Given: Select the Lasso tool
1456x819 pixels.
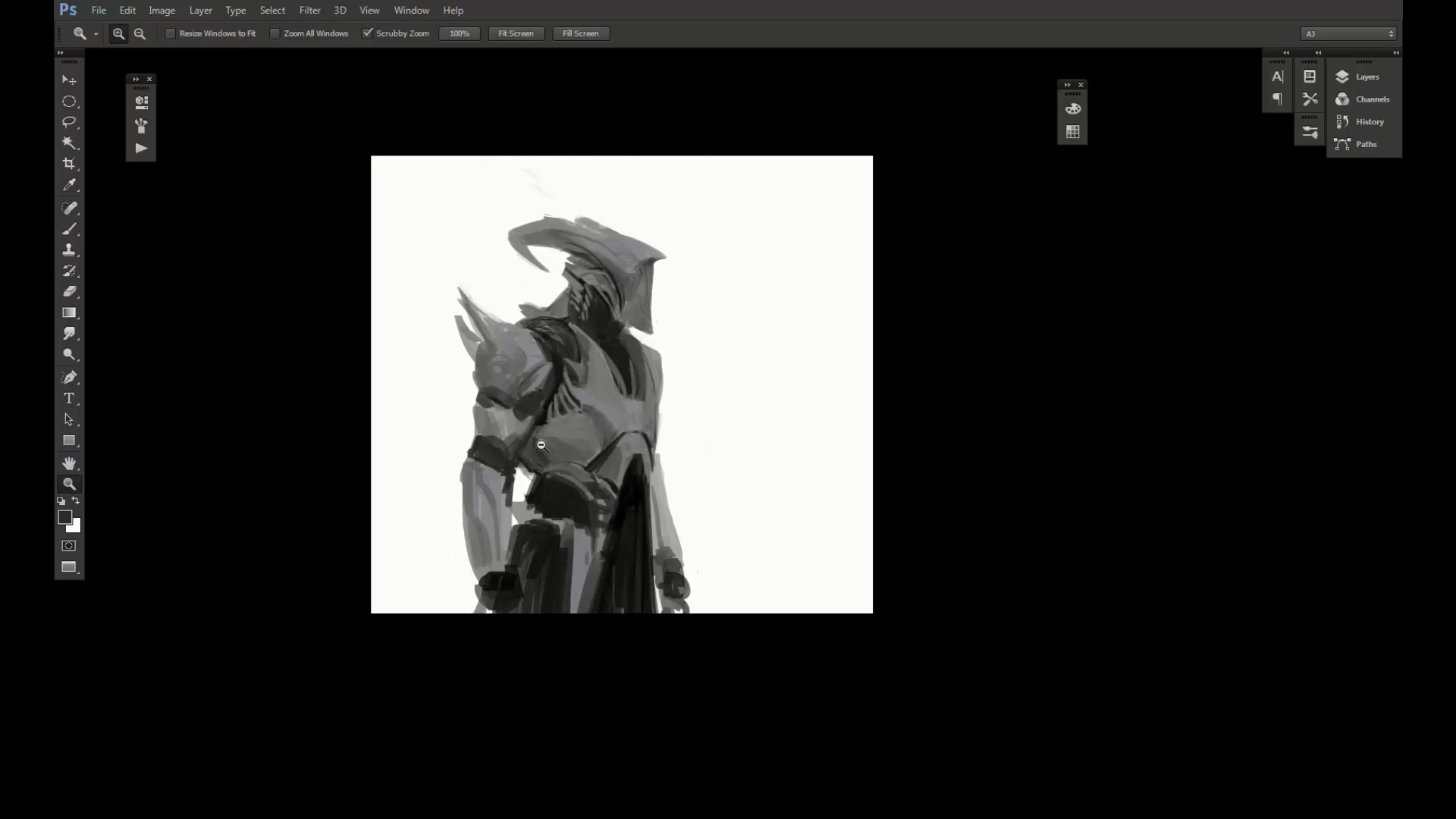Looking at the screenshot, I should (x=69, y=122).
